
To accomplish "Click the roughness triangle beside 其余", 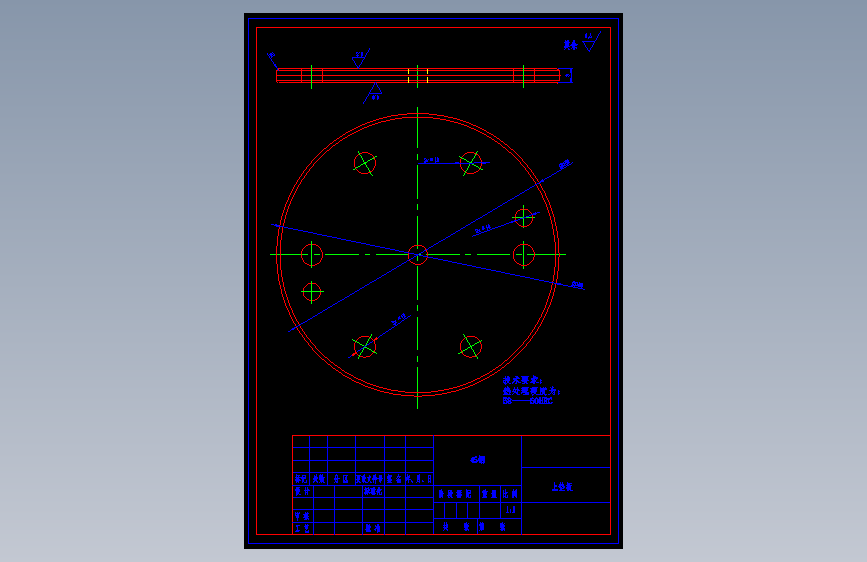I will pyautogui.click(x=591, y=41).
